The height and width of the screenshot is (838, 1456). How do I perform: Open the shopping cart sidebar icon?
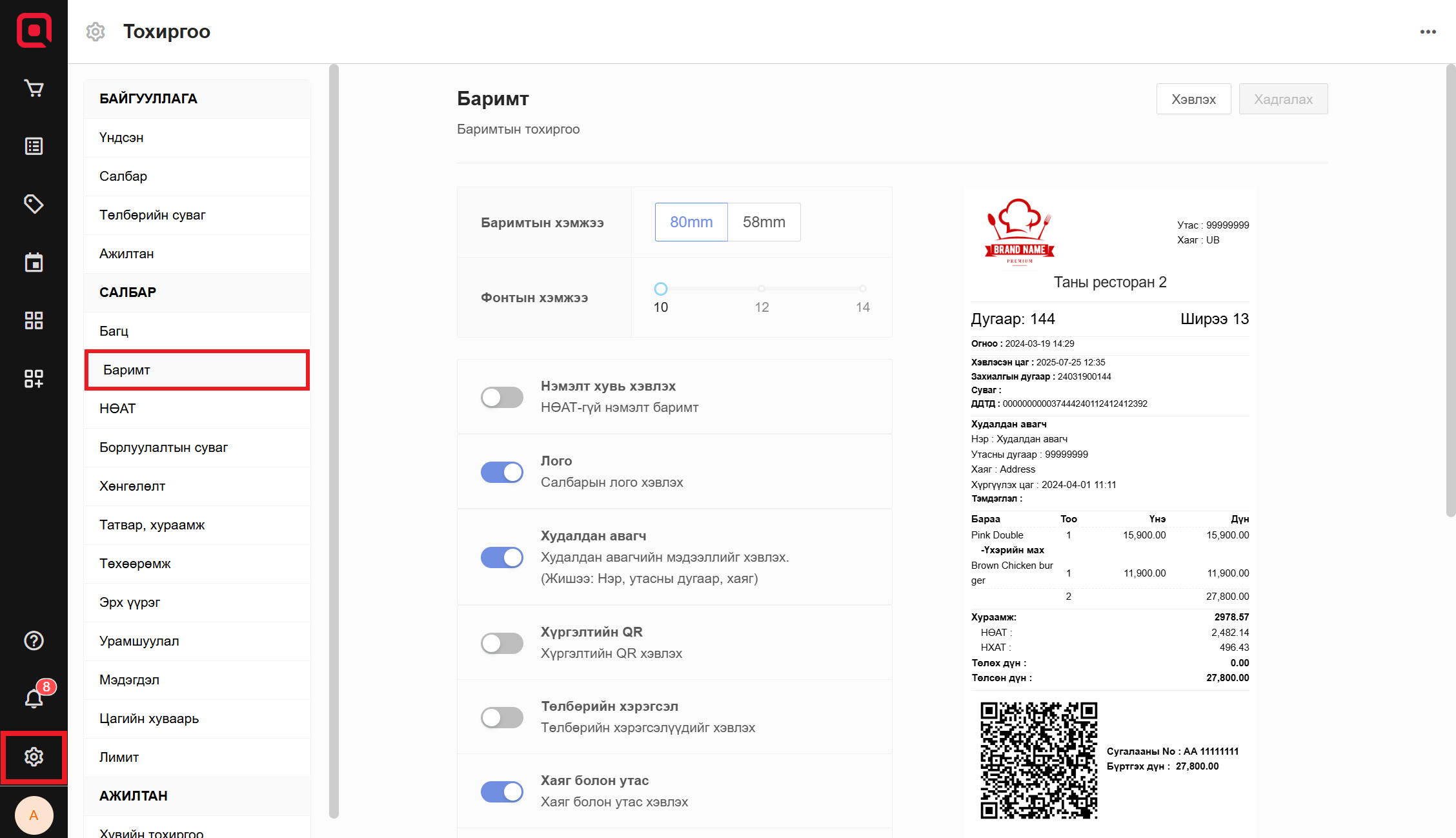(x=34, y=88)
